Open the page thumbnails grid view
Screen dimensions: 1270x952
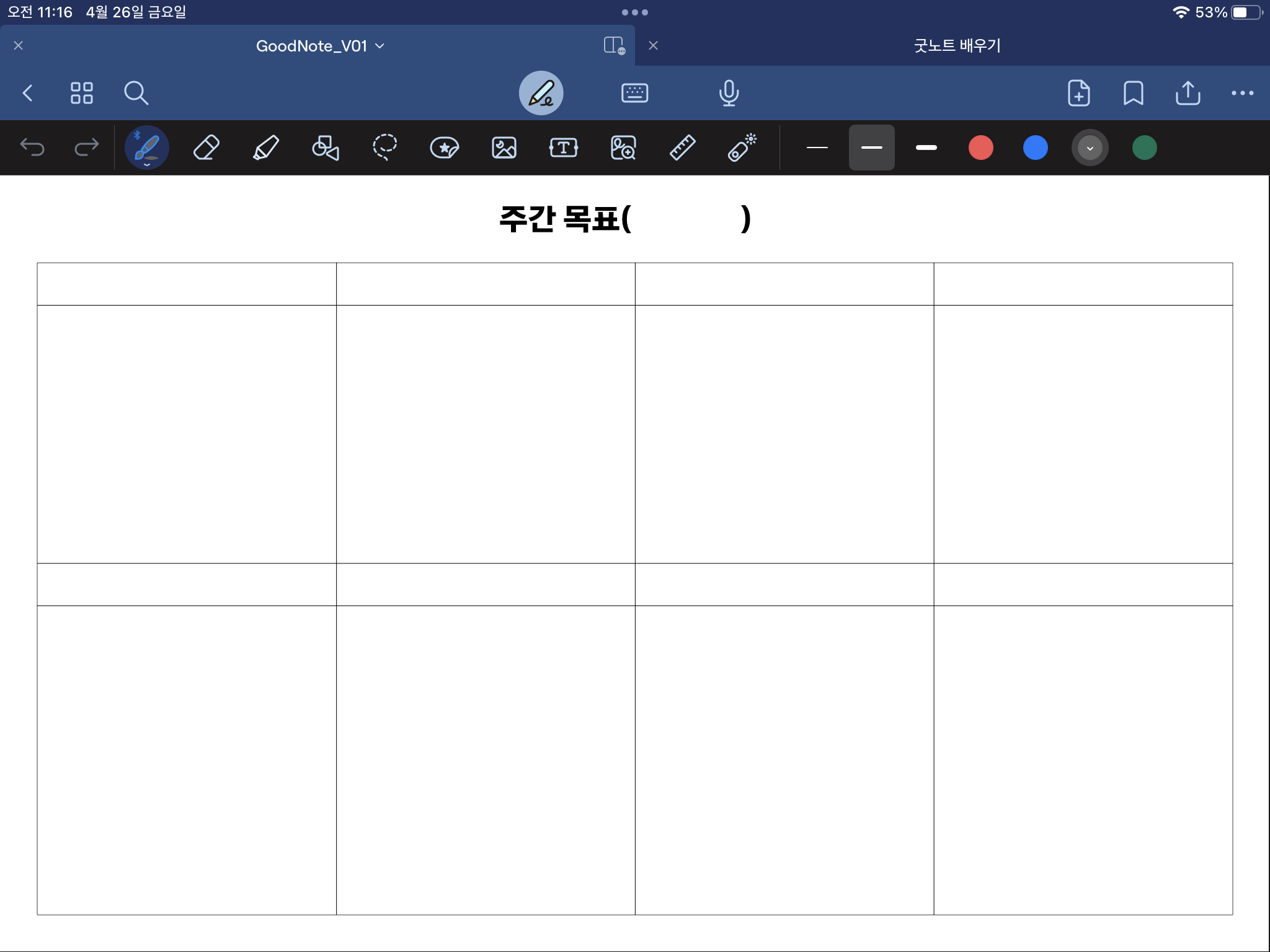(x=82, y=93)
